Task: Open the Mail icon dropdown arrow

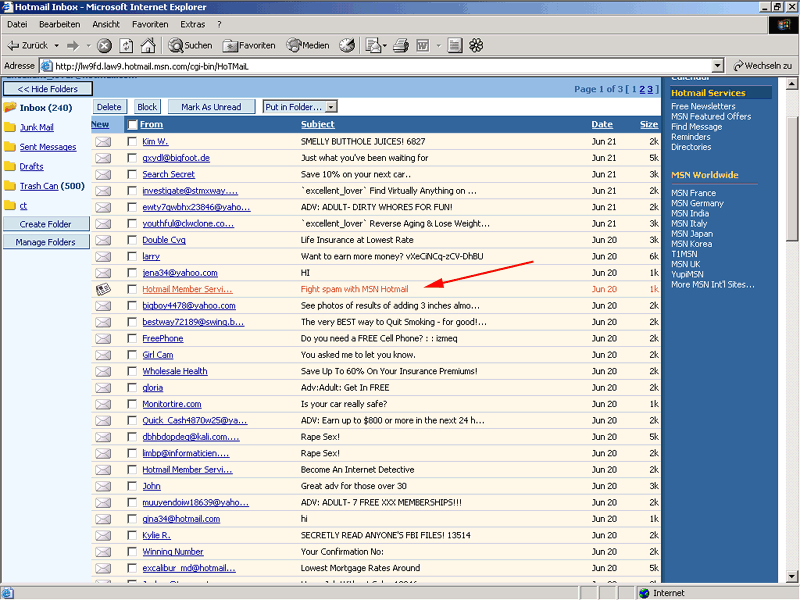Action: [x=385, y=45]
